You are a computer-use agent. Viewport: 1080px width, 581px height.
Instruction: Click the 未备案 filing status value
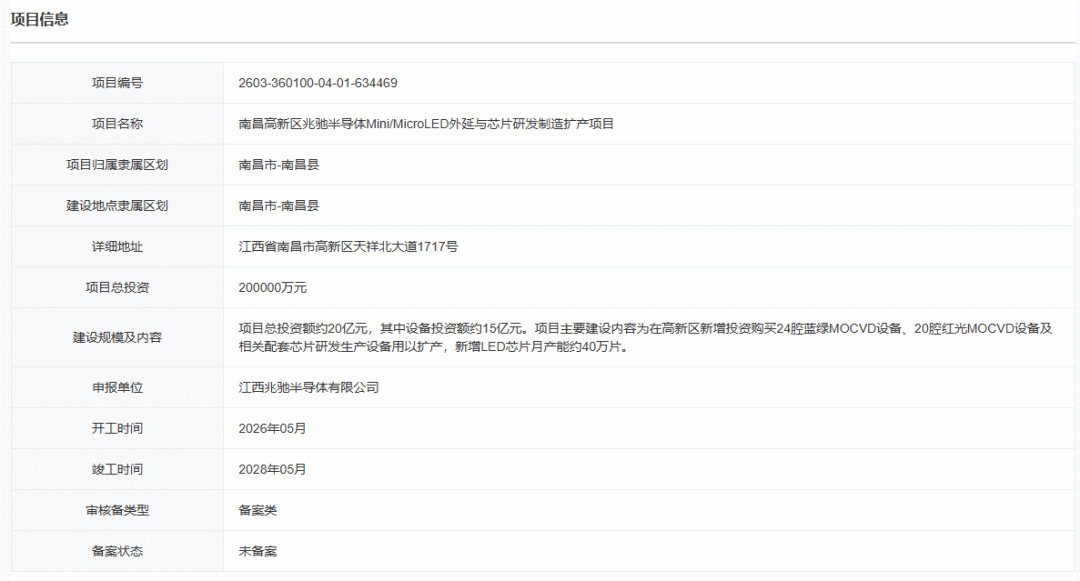click(257, 551)
